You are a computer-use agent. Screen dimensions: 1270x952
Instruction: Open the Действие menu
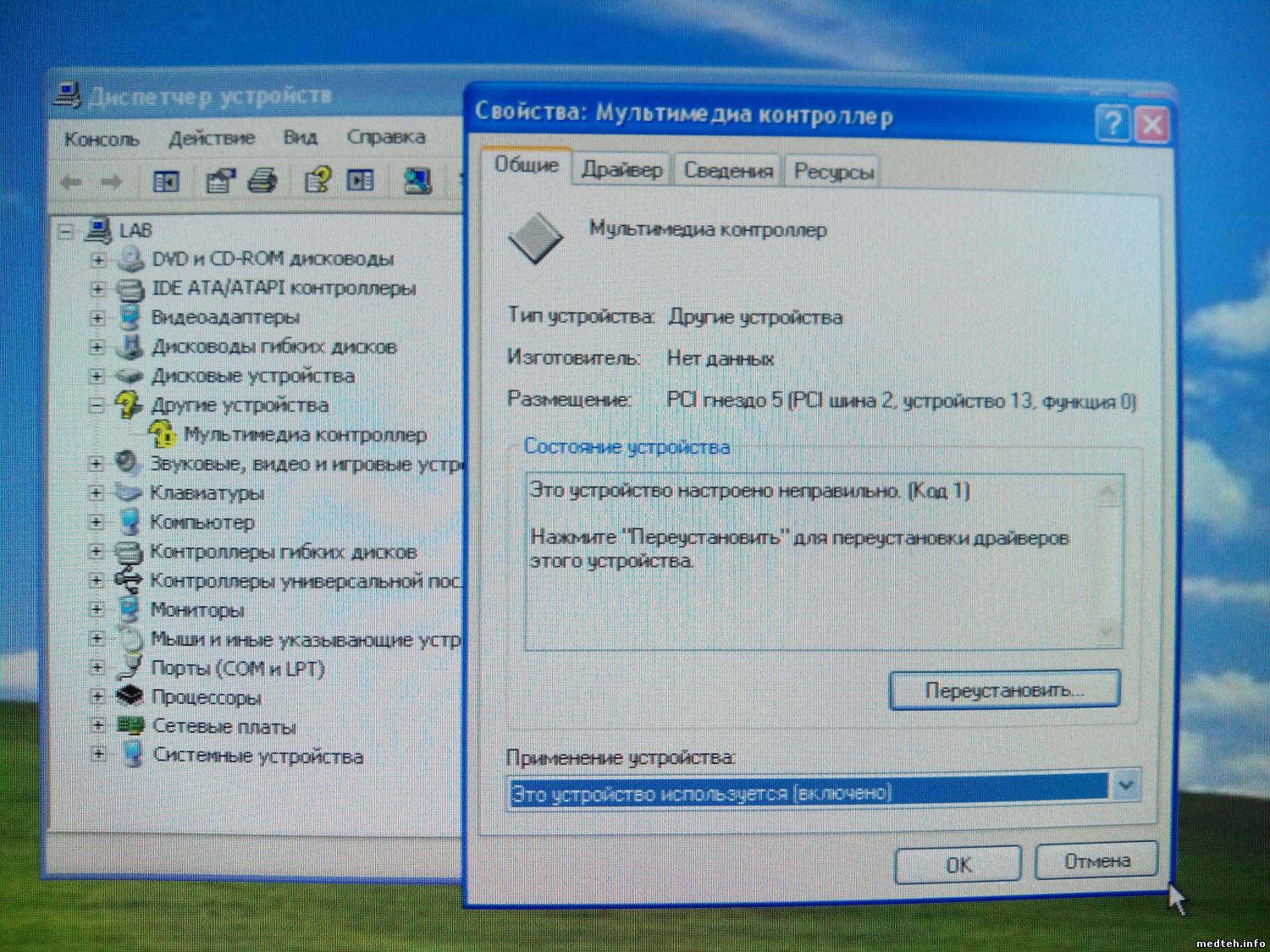coord(211,138)
